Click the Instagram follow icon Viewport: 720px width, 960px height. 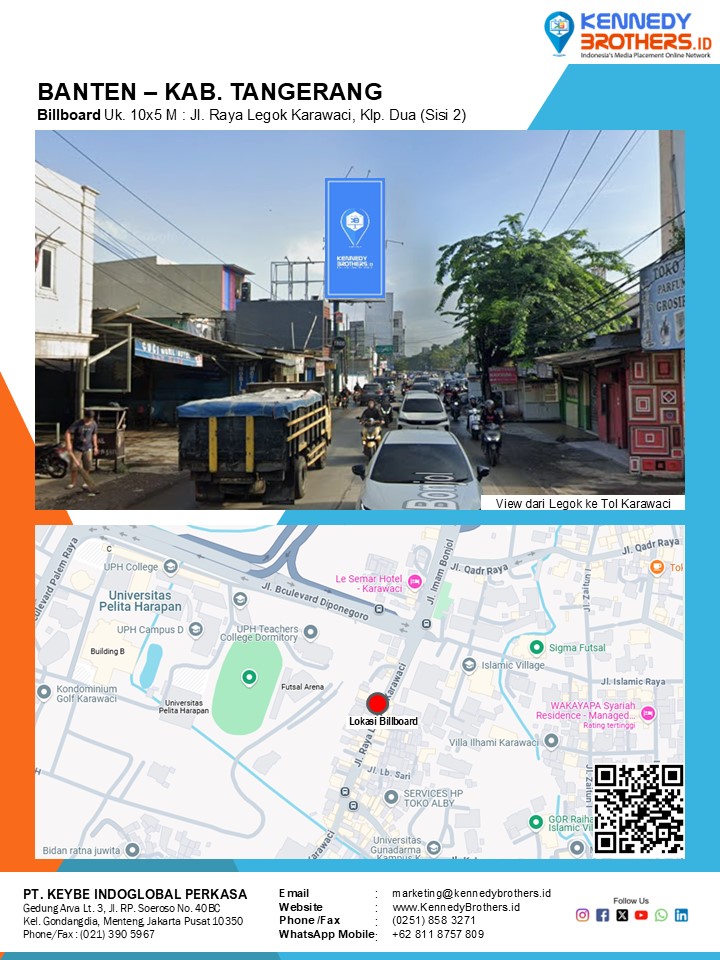click(x=582, y=915)
